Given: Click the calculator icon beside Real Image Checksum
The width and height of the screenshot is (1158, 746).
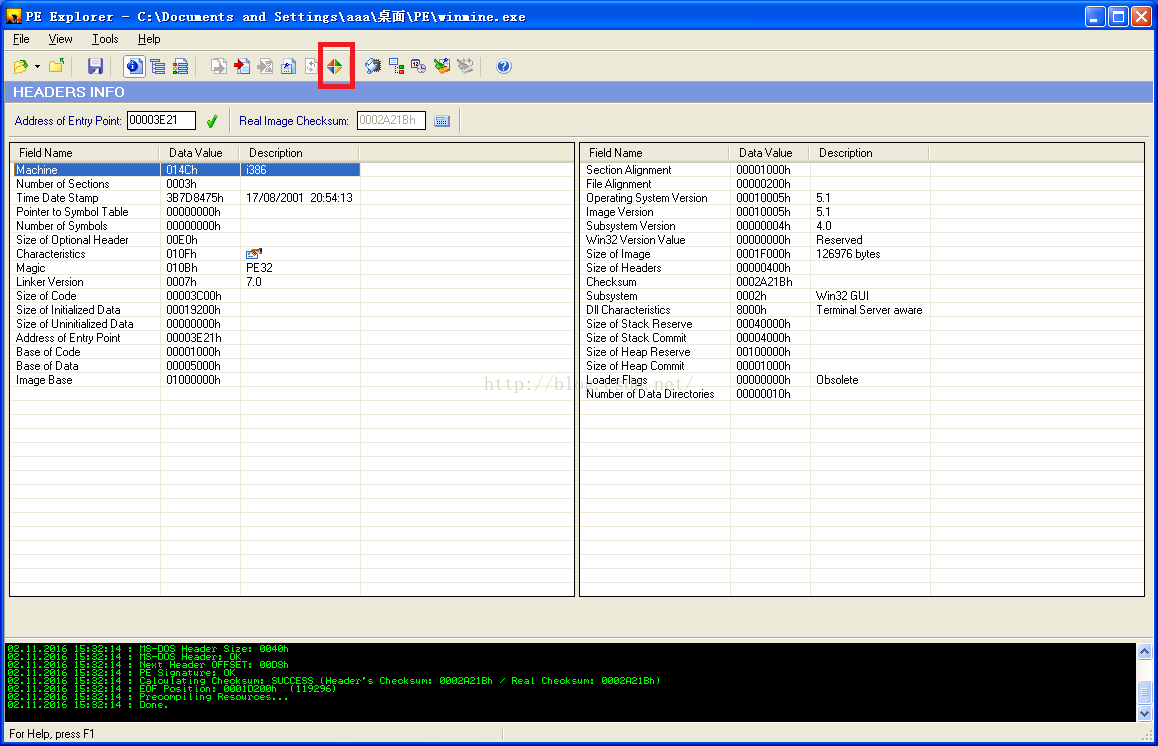Looking at the screenshot, I should [442, 121].
